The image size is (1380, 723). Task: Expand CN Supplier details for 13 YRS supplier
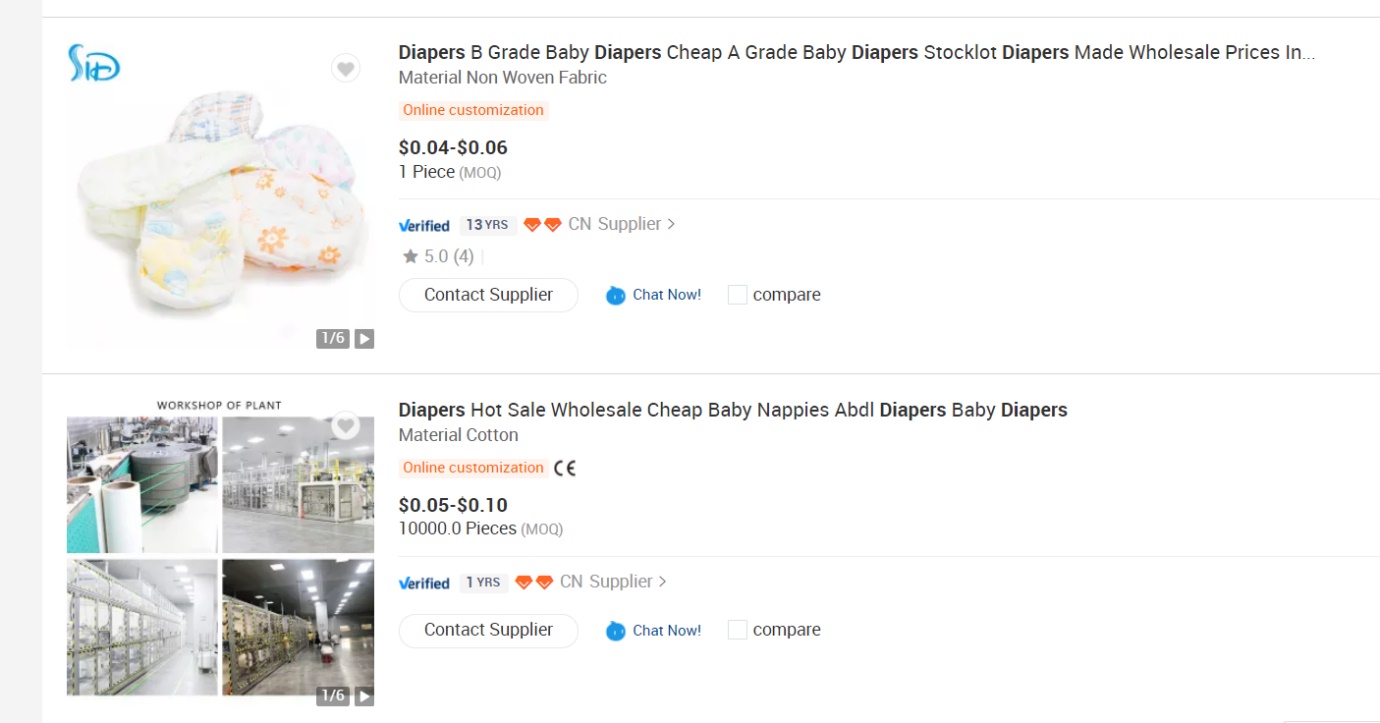(621, 224)
